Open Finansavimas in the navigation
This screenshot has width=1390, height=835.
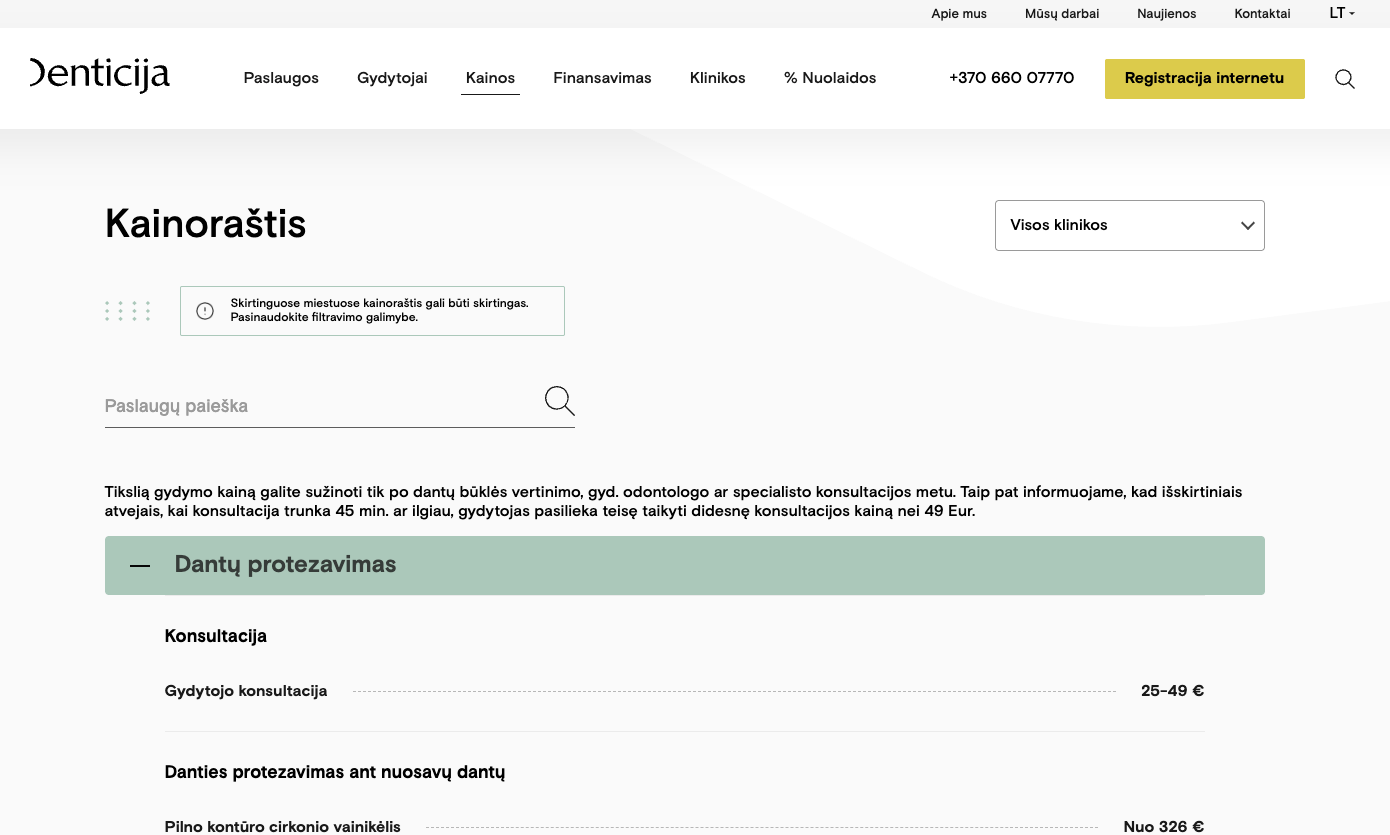(x=602, y=78)
